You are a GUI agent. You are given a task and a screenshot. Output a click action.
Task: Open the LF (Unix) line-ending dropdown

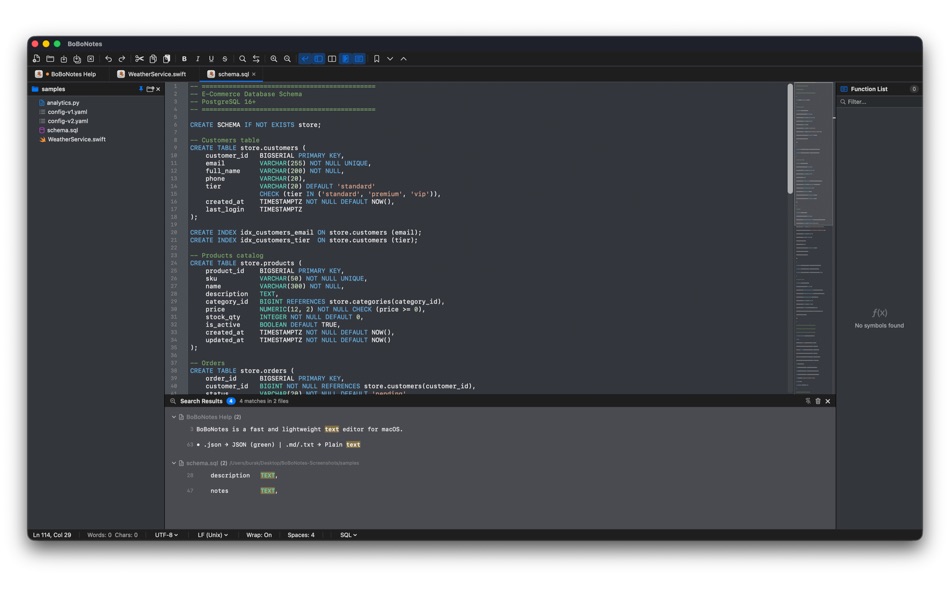[x=211, y=535]
